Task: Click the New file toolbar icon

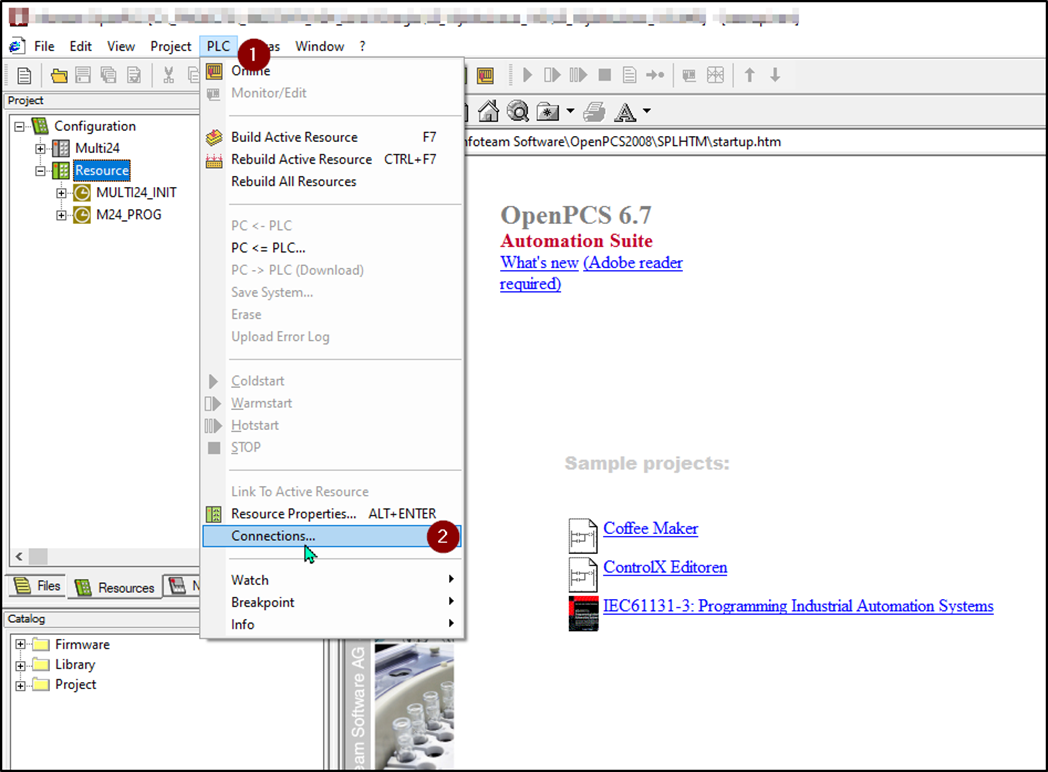Action: 24,76
